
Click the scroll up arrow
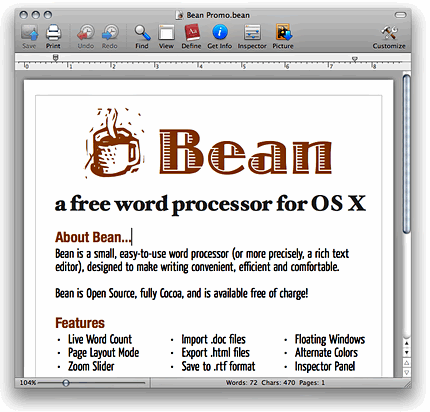coord(406,343)
